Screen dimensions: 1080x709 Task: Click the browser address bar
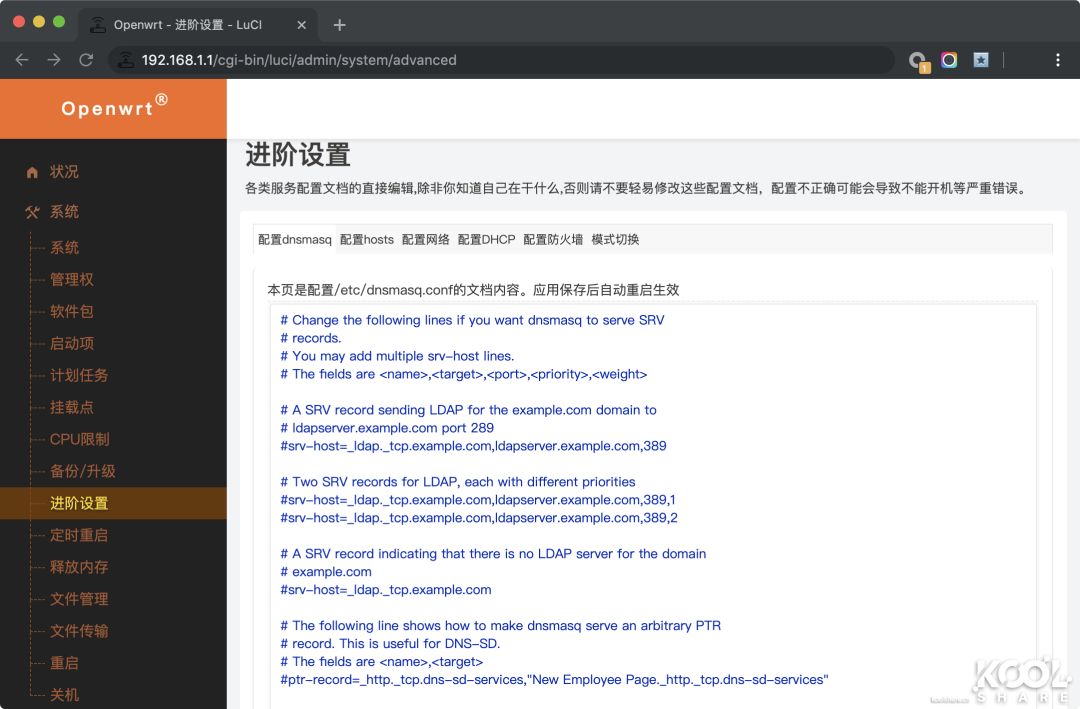[x=500, y=60]
